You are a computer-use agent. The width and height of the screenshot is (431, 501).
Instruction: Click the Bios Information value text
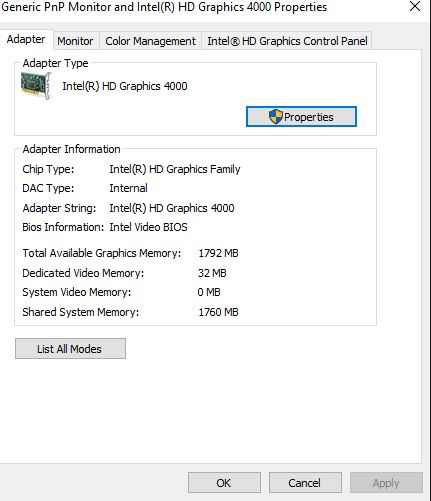[x=148, y=227]
